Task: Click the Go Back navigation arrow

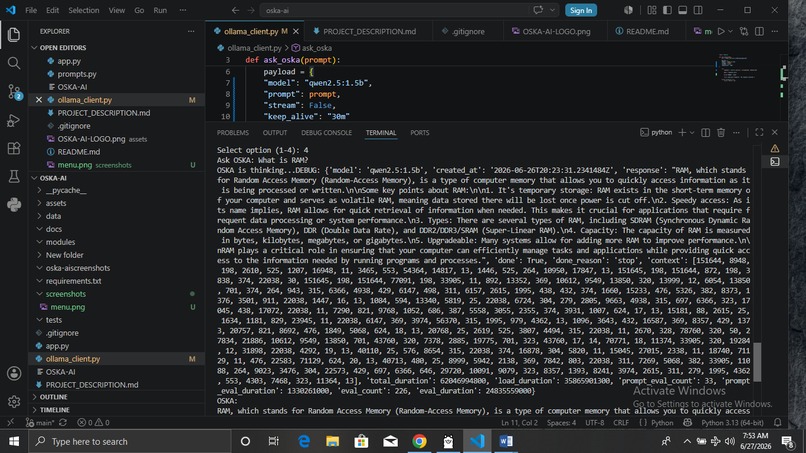Action: pyautogui.click(x=235, y=10)
